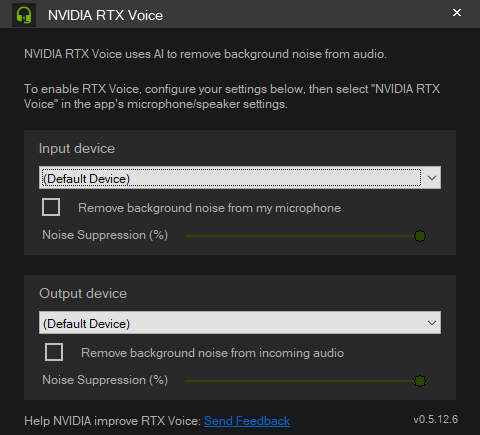Select the Input device (Default Device) combo box
This screenshot has height=435, width=480.
coord(240,178)
